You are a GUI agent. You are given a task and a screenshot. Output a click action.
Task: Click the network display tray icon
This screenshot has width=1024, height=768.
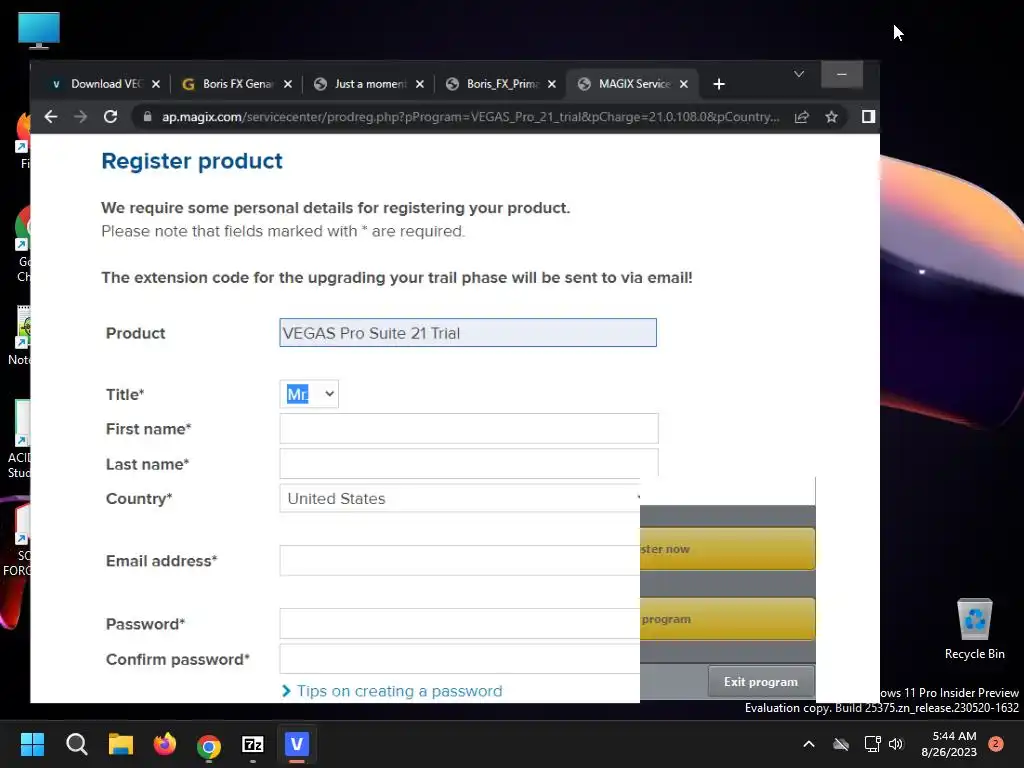pos(872,744)
